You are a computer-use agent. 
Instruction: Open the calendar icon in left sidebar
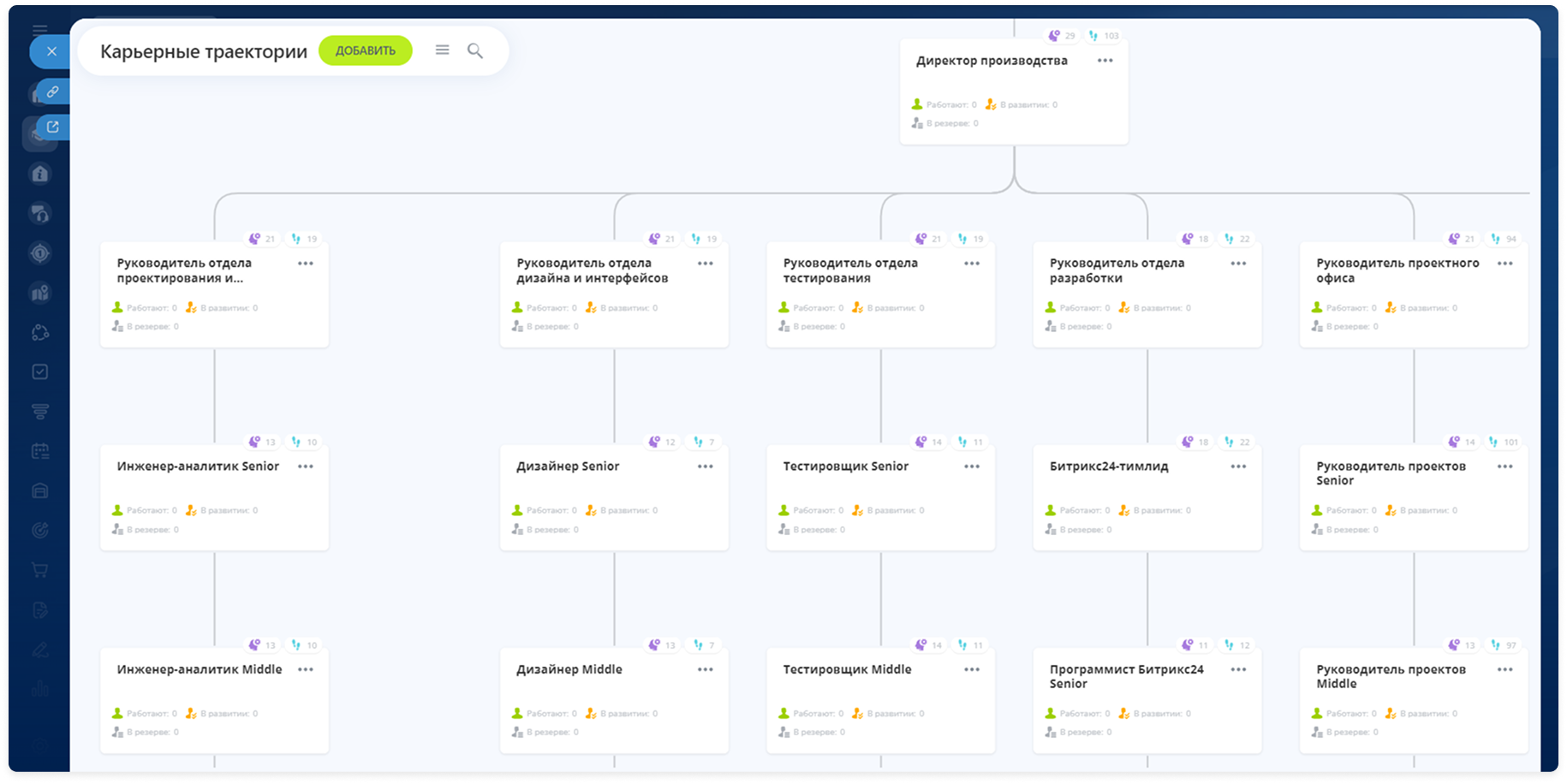(x=40, y=451)
